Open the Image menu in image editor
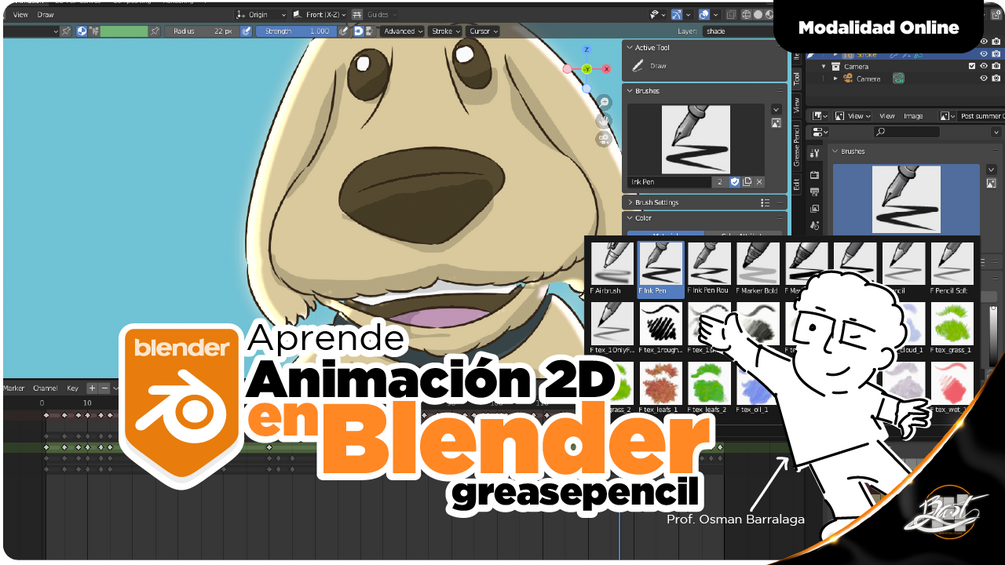 point(913,116)
